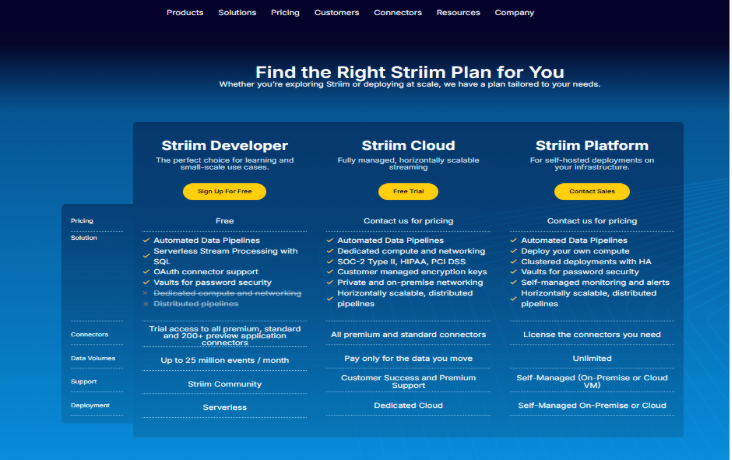The height and width of the screenshot is (460, 732).
Task: Click 'For self-hosted deployments' subtitle
Action: click(592, 163)
